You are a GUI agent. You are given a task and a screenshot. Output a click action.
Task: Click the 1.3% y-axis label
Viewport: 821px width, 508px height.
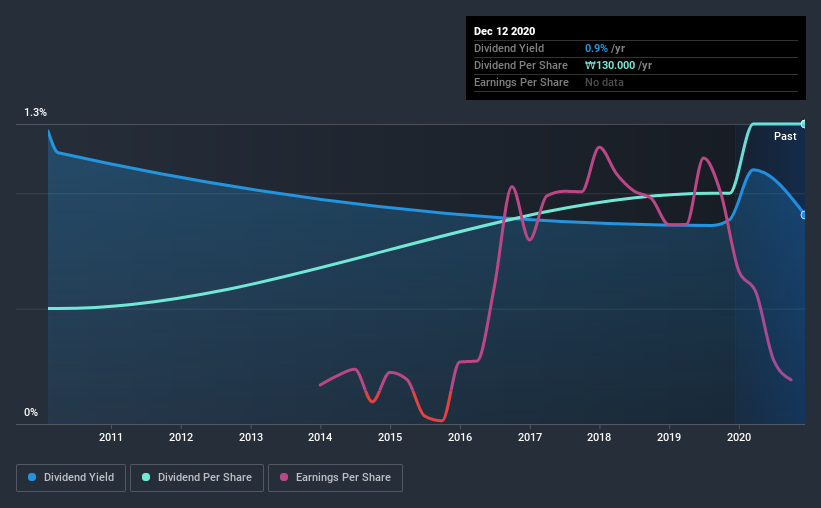pyautogui.click(x=35, y=112)
